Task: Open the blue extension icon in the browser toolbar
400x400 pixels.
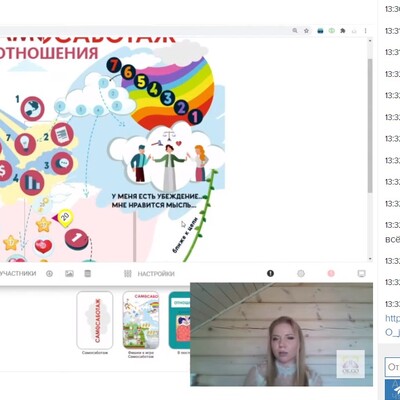Action: tap(320, 31)
